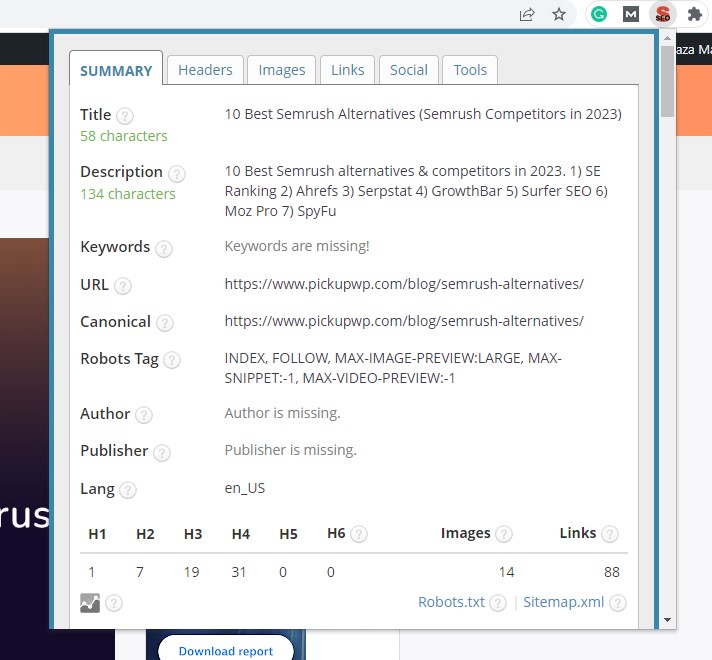712x660 pixels.
Task: Click the help icon beside Robots.txt
Action: click(498, 603)
